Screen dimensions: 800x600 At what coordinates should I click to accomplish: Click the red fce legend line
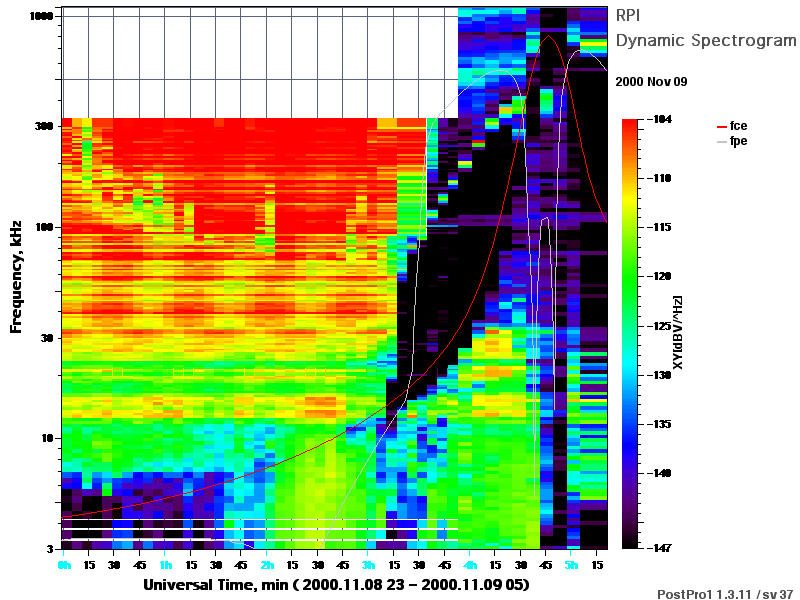[x=721, y=127]
